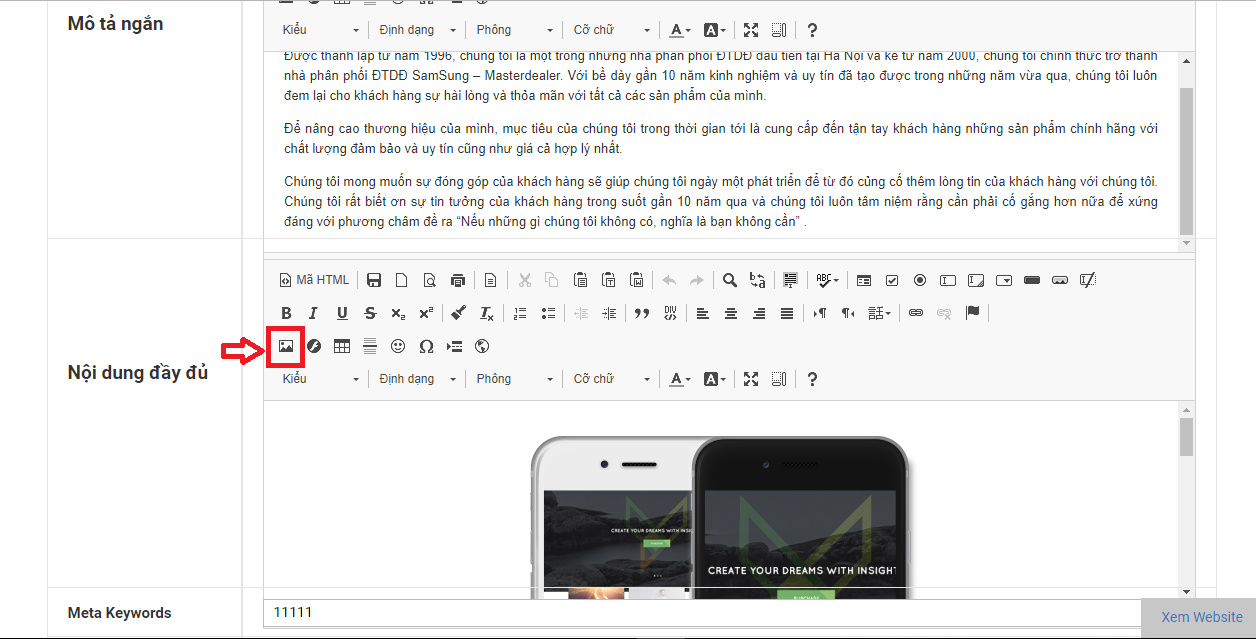Viewport: 1256px width, 639px height.
Task: Open the Mã HTML source view
Action: 314,280
